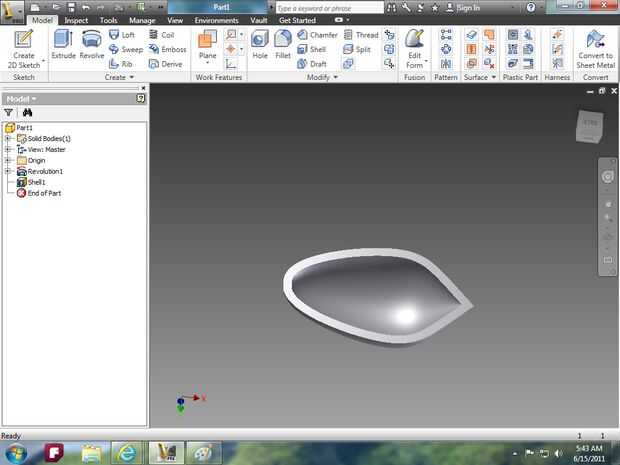Click the Windows Start button
Viewport: 620px width, 465px height.
[x=15, y=453]
